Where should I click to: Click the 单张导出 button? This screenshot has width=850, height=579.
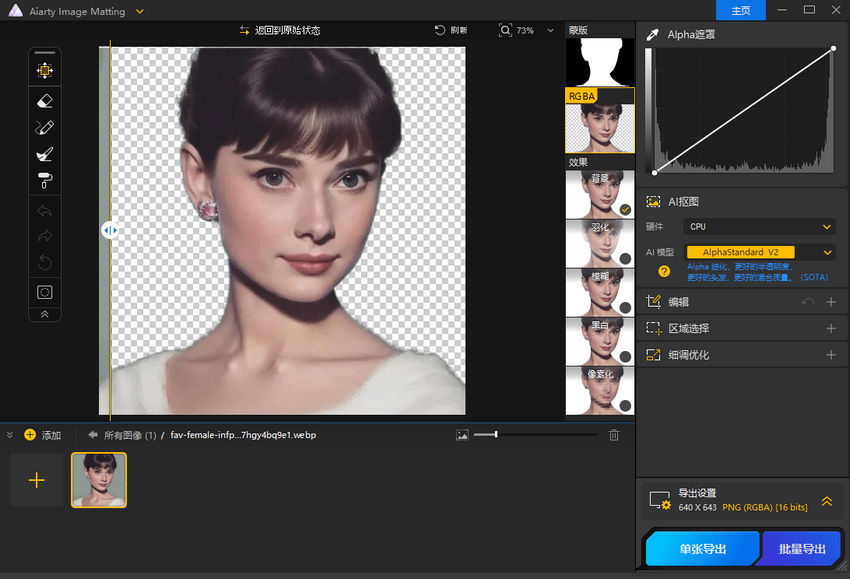[x=703, y=549]
